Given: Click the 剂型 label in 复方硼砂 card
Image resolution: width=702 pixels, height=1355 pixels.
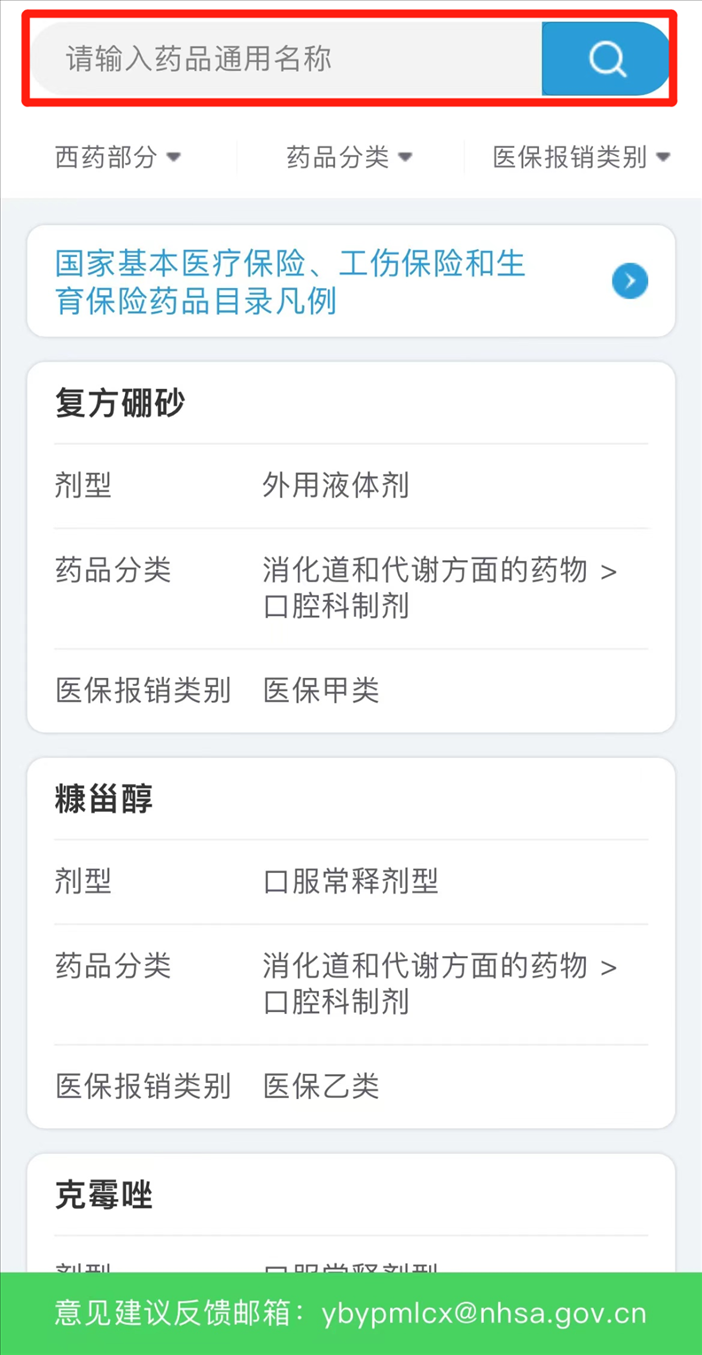Looking at the screenshot, I should [83, 487].
